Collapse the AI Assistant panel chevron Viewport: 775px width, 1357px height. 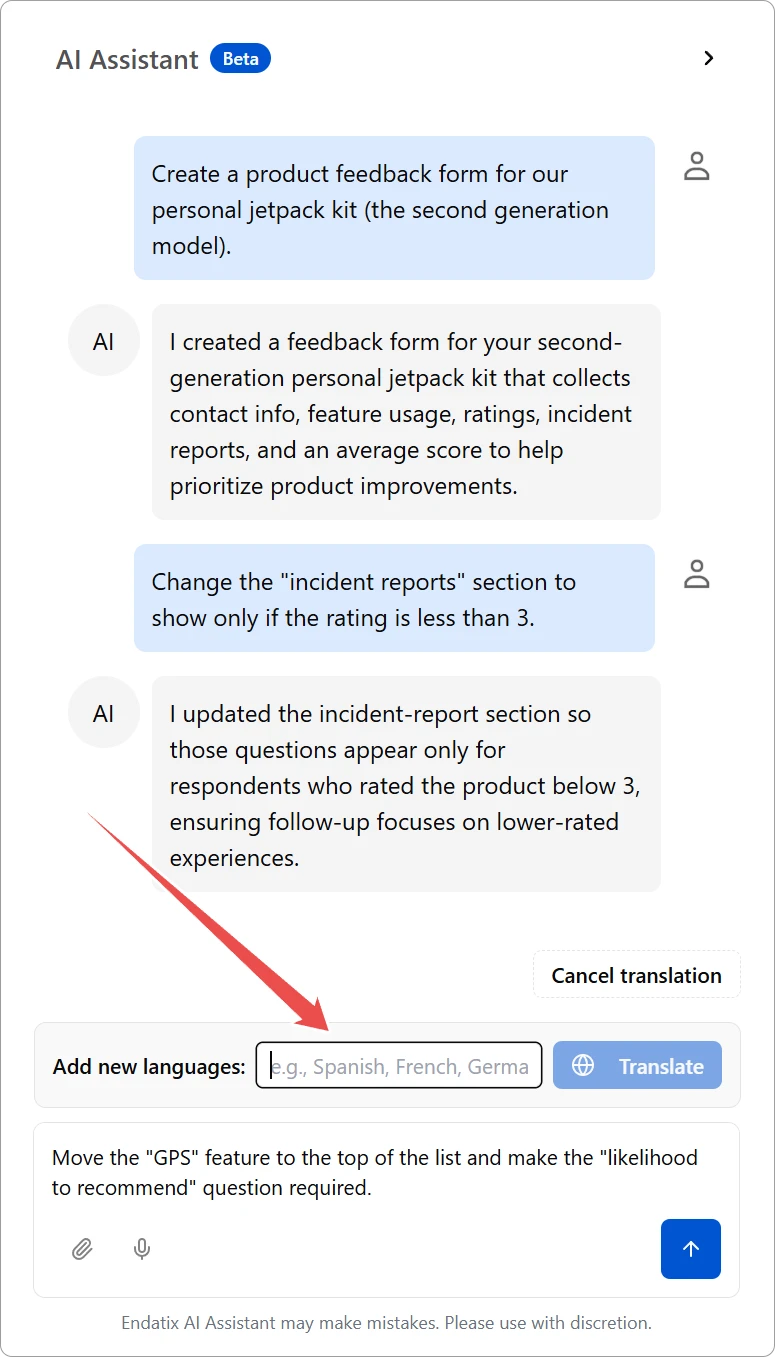[709, 58]
